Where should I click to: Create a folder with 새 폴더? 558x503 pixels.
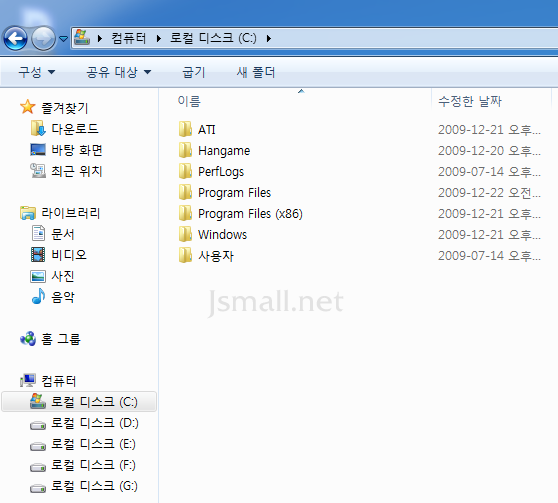(x=256, y=72)
